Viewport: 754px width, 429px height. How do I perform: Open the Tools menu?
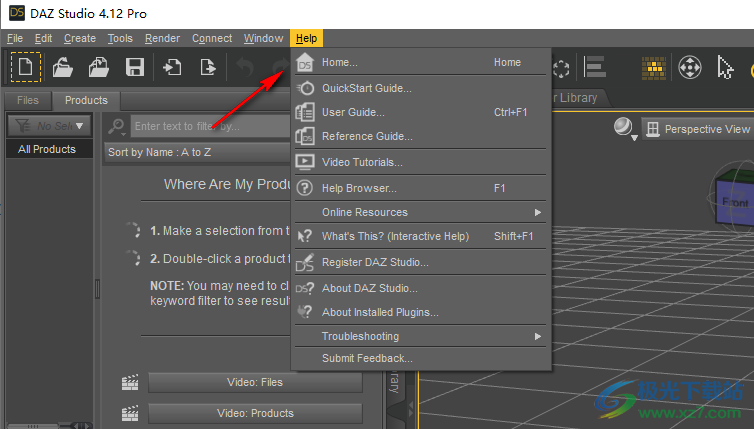[x=120, y=38]
